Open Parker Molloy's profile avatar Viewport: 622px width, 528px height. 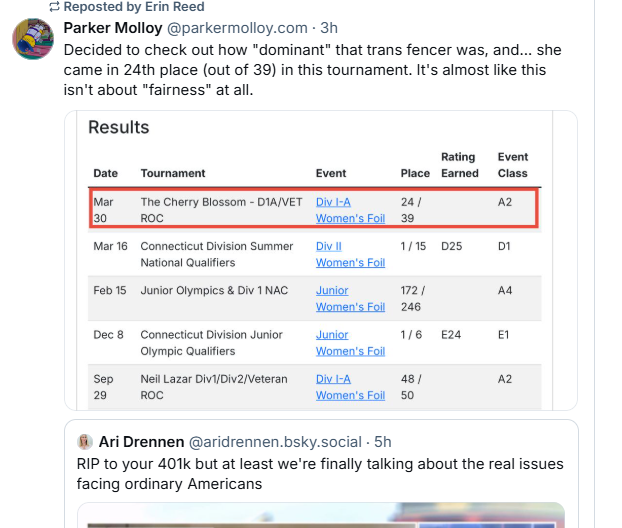click(33, 39)
